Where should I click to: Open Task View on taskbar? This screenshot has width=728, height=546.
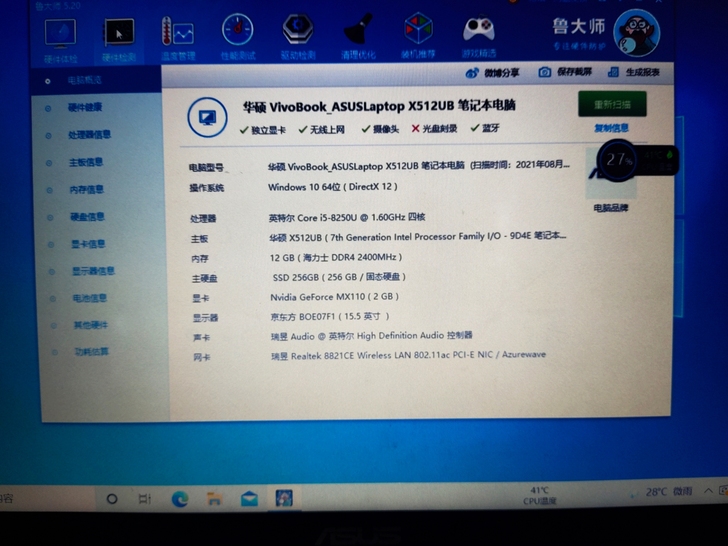coord(145,499)
